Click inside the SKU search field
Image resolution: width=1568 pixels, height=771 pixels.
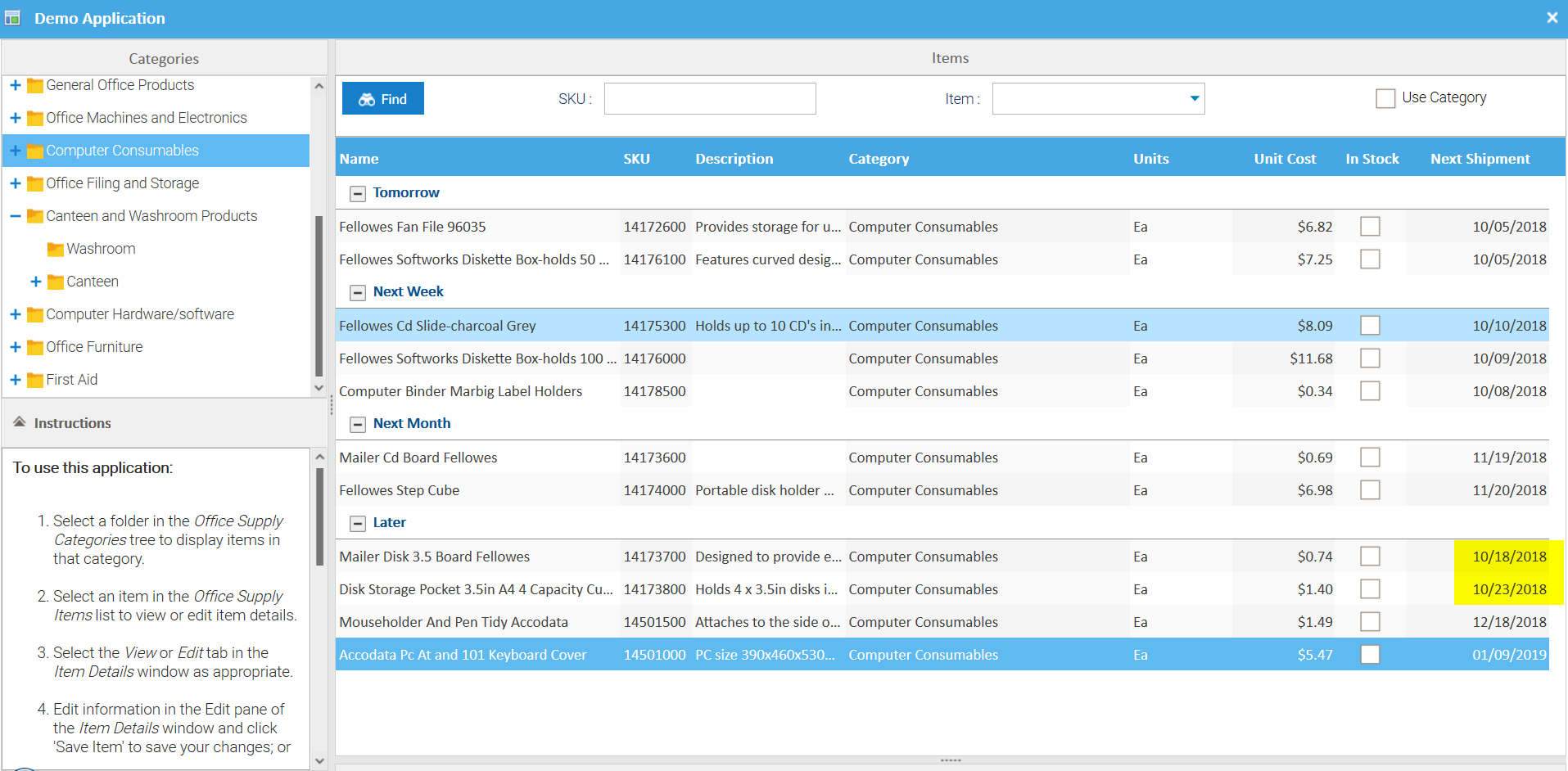coord(710,99)
